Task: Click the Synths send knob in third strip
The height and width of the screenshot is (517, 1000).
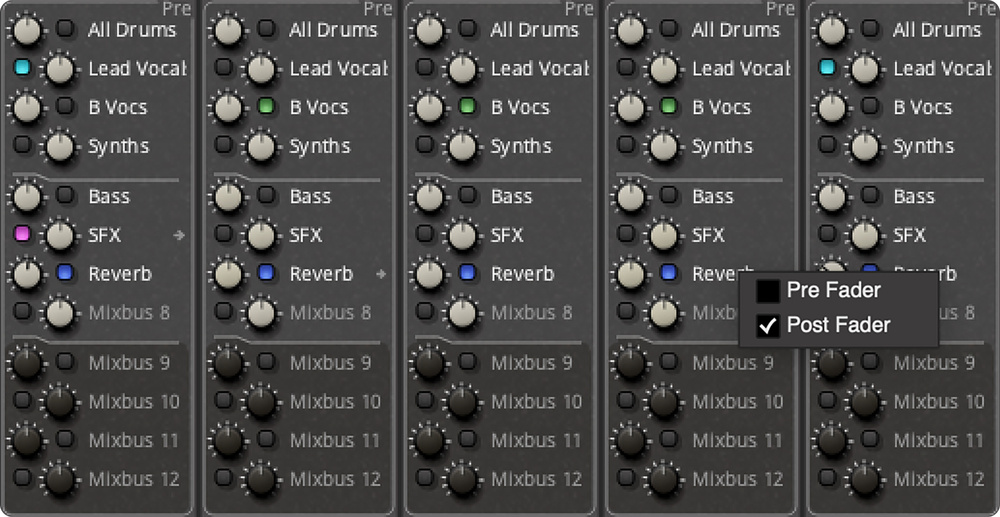Action: click(463, 147)
